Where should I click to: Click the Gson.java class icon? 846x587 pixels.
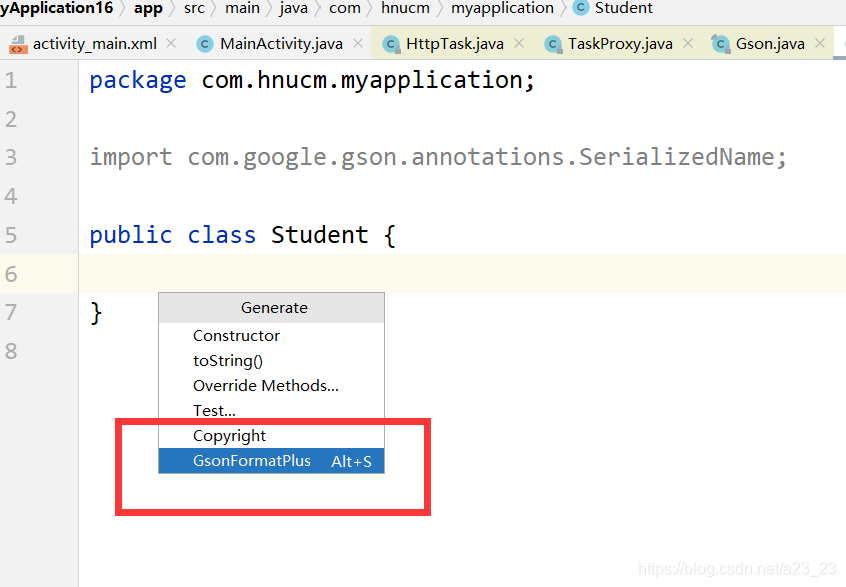(x=720, y=44)
